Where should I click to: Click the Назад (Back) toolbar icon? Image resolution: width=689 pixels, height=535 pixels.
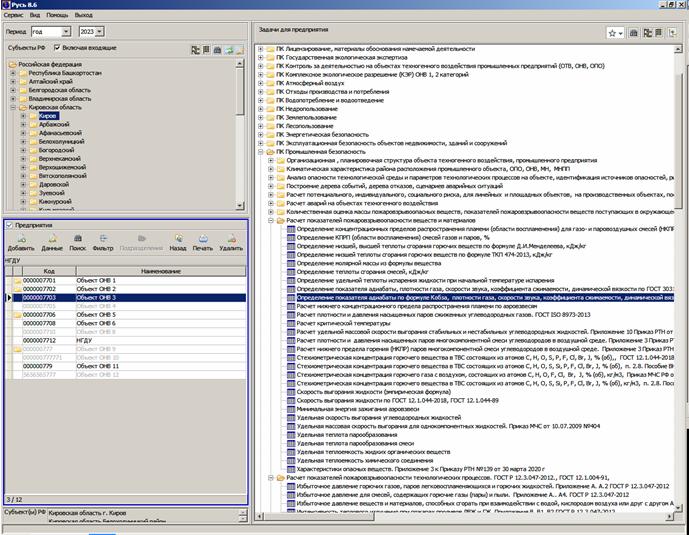click(x=177, y=241)
